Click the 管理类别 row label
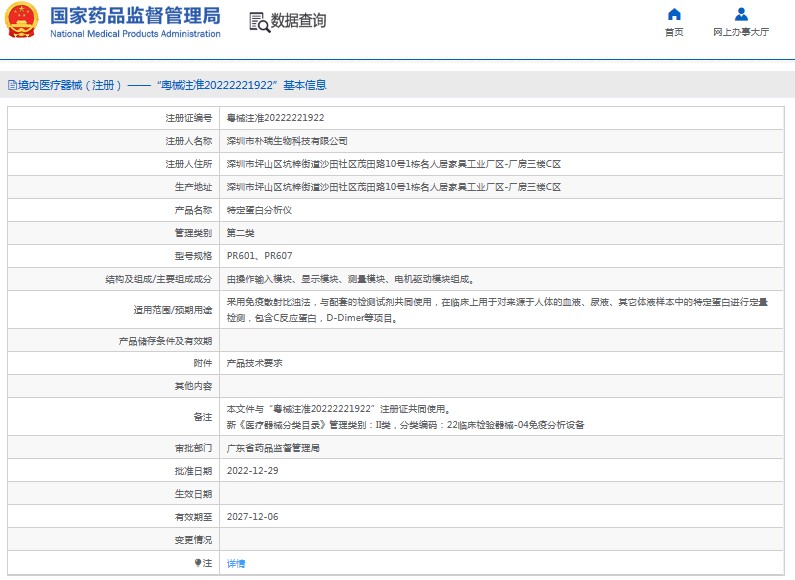 tap(193, 233)
